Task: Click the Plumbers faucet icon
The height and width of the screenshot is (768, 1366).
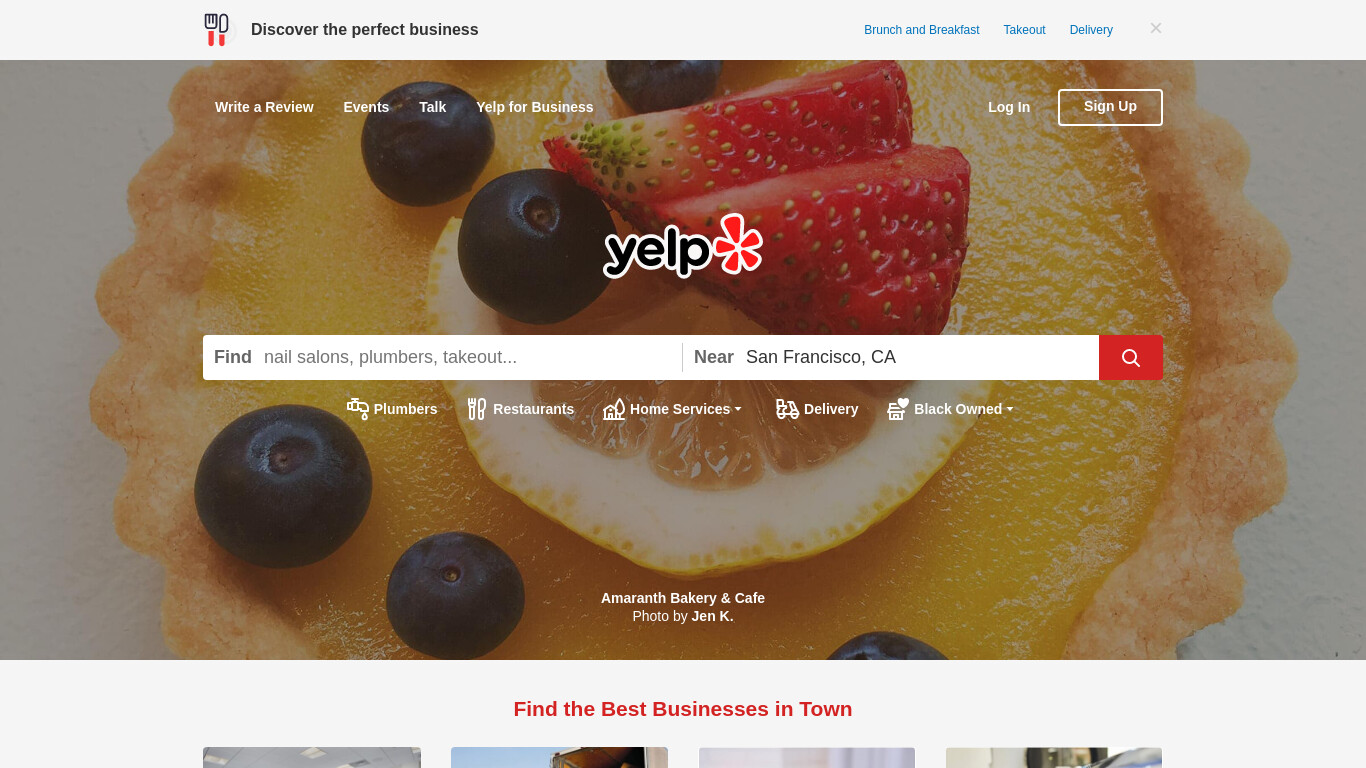Action: click(x=357, y=409)
